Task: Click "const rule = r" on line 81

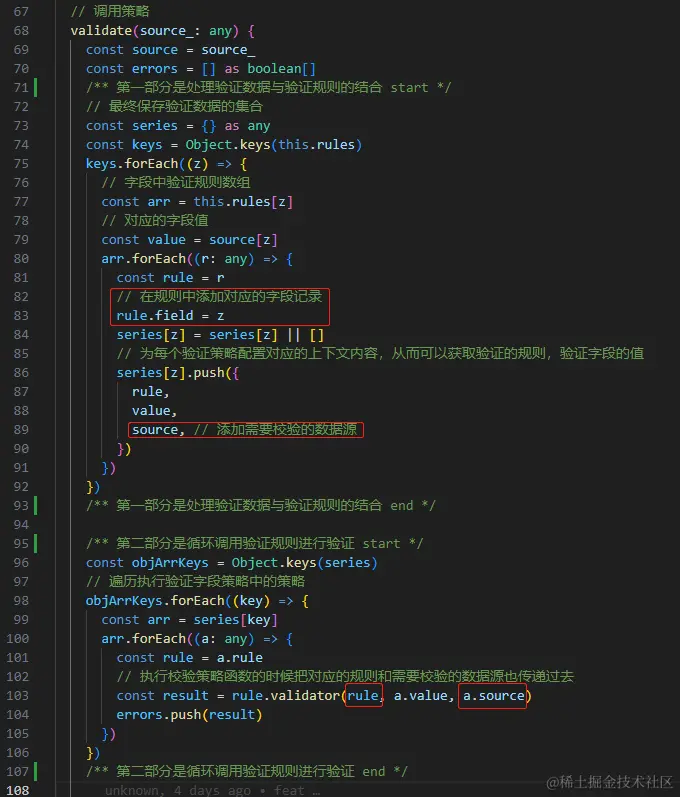Action: click(170, 278)
